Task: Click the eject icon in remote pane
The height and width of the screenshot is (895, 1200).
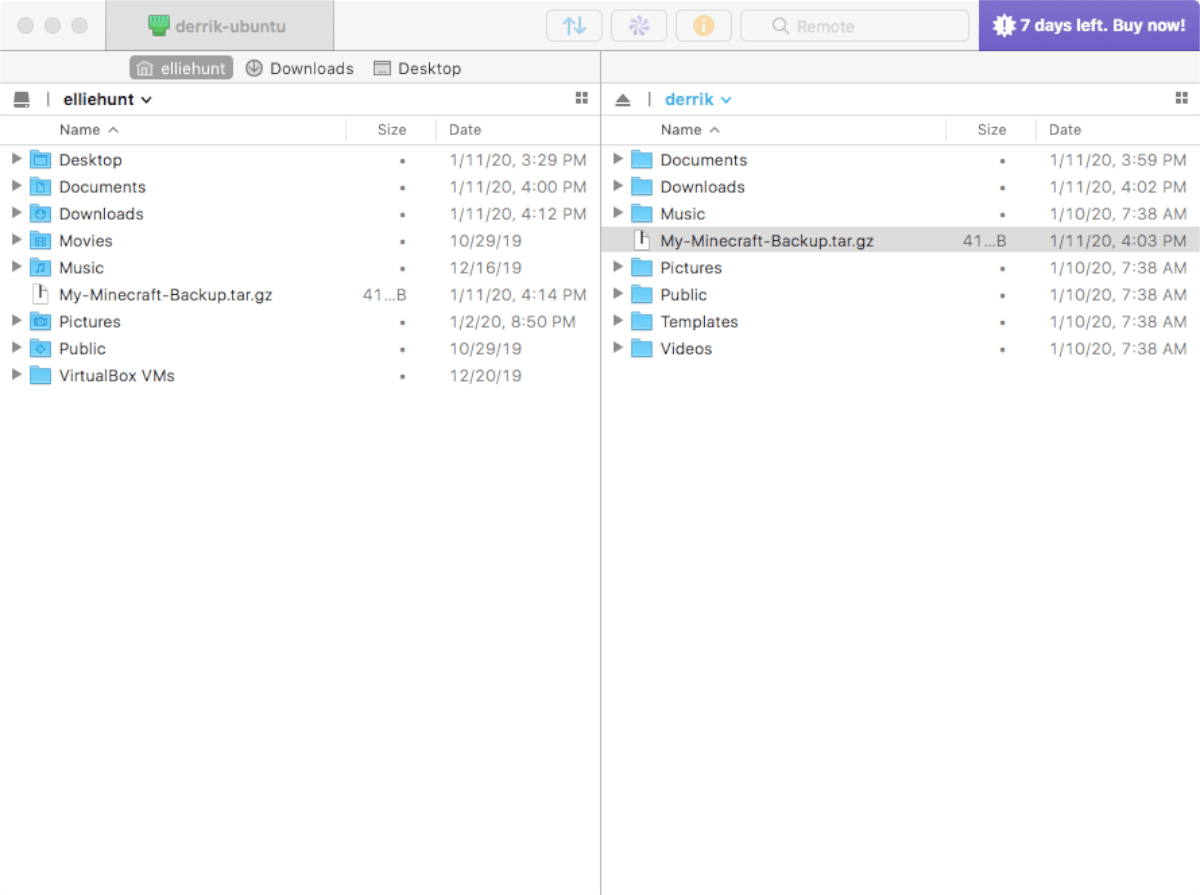Action: pos(623,100)
